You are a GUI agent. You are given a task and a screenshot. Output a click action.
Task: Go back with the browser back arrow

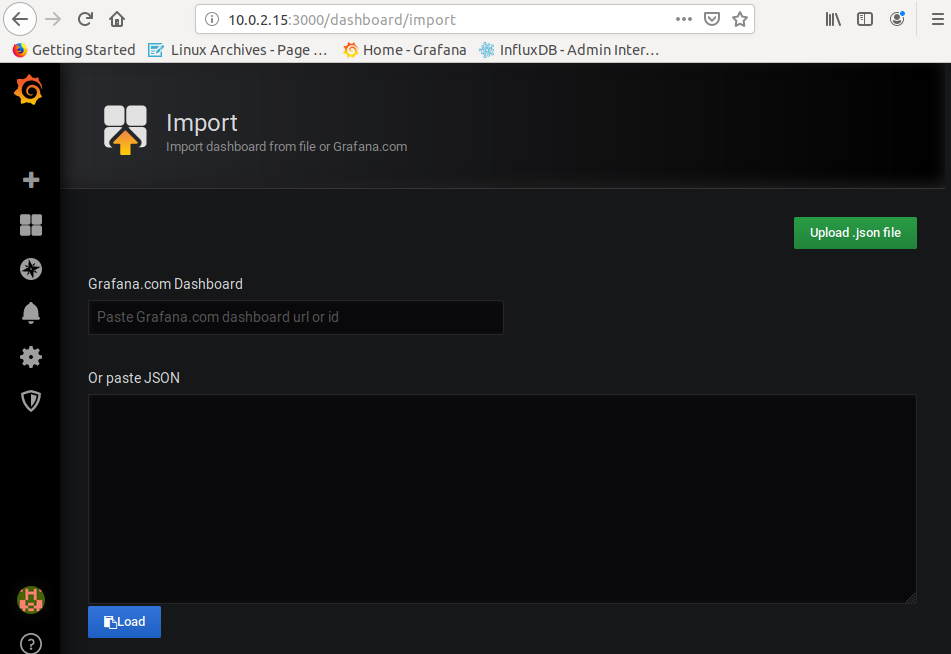point(20,19)
